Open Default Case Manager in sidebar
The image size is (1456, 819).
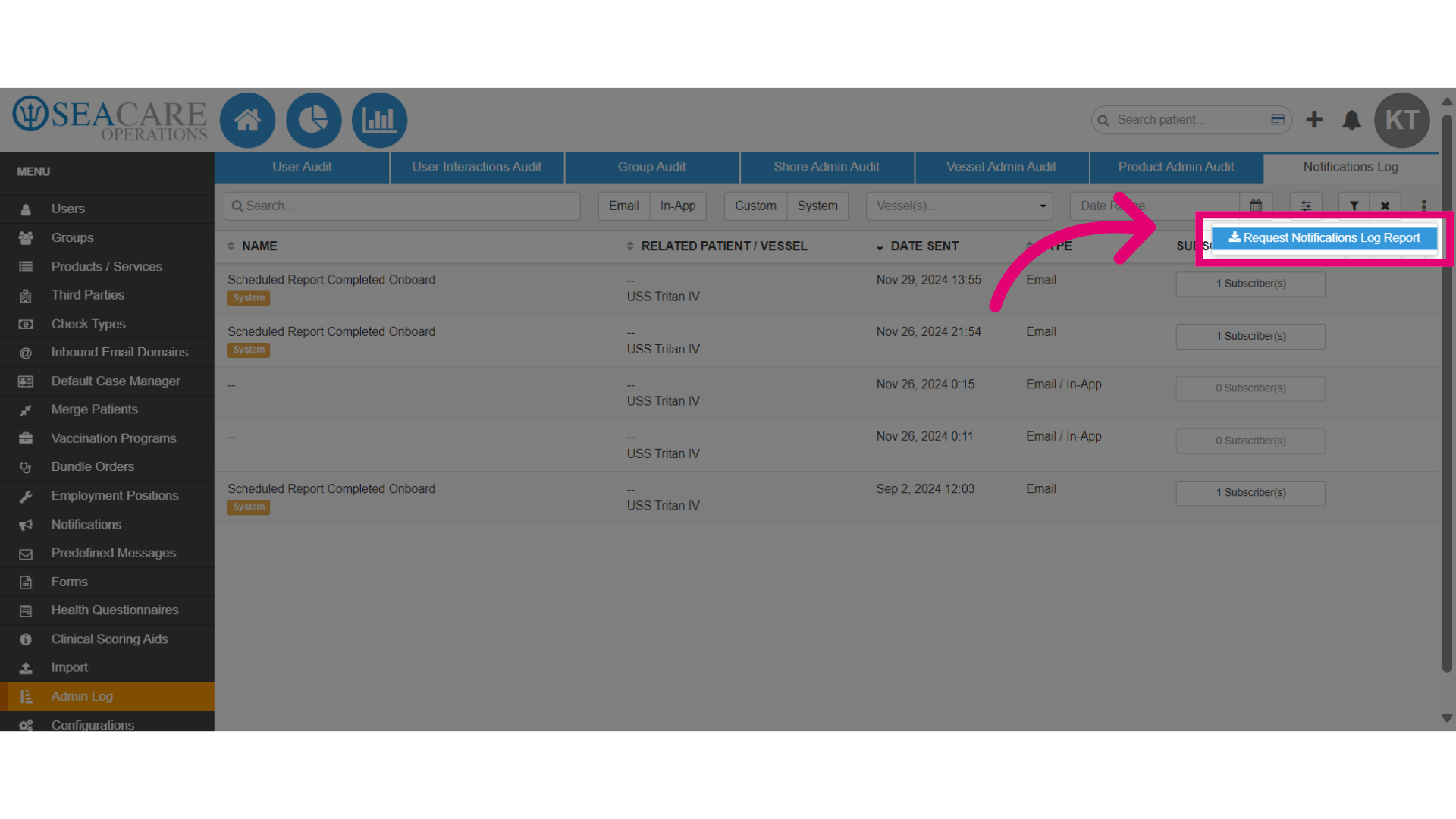pyautogui.click(x=107, y=381)
